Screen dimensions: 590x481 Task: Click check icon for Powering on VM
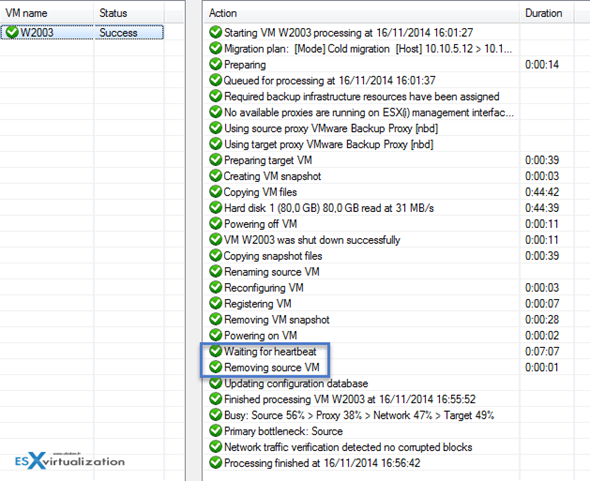[216, 335]
